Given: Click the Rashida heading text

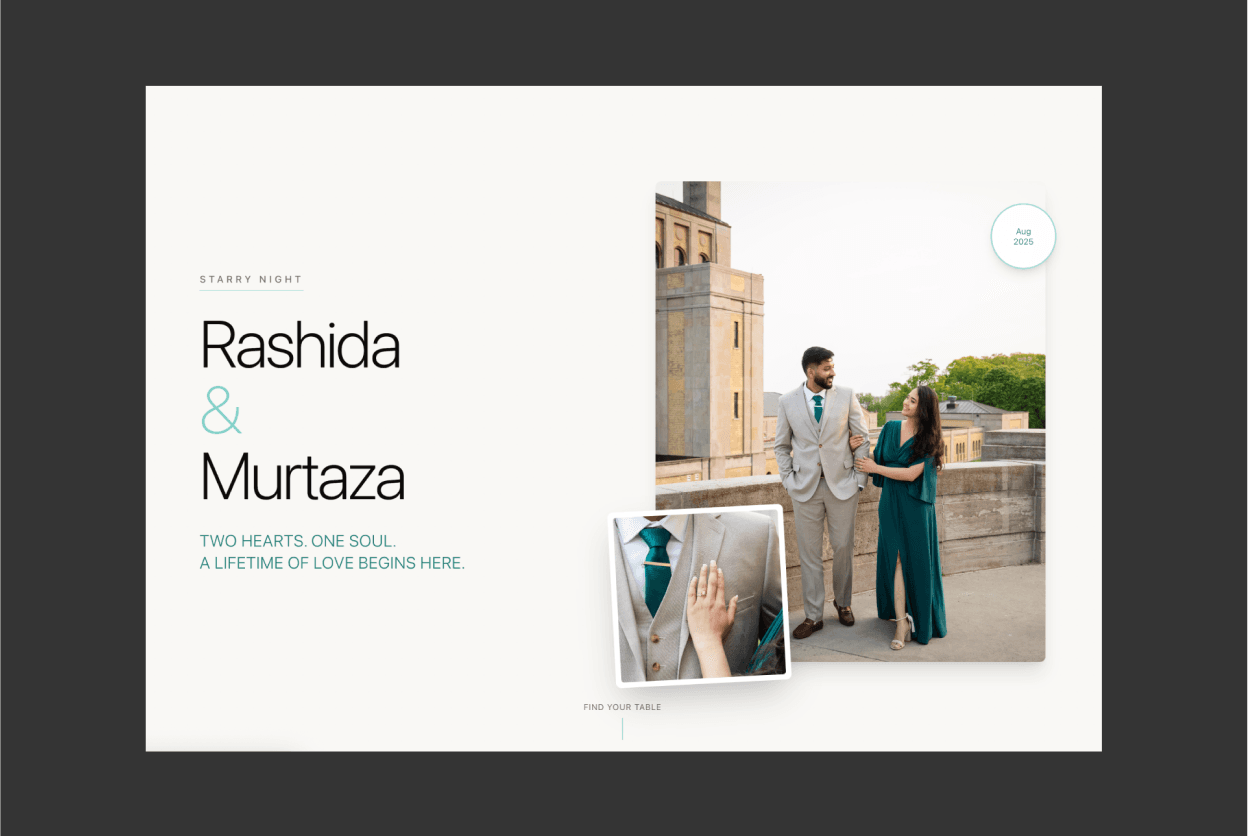Looking at the screenshot, I should (x=300, y=346).
